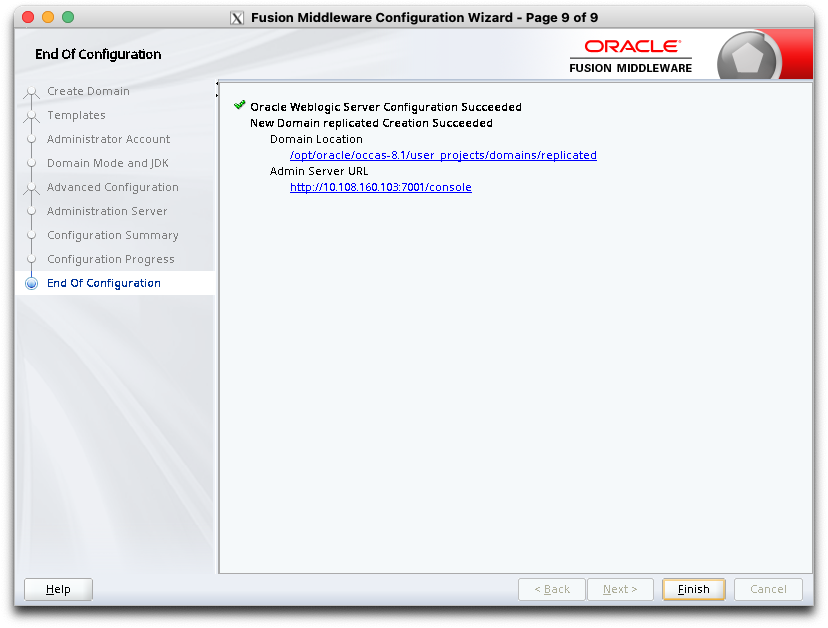Click the Administration Server step node
Viewport: 828px width, 628px height.
click(32, 211)
